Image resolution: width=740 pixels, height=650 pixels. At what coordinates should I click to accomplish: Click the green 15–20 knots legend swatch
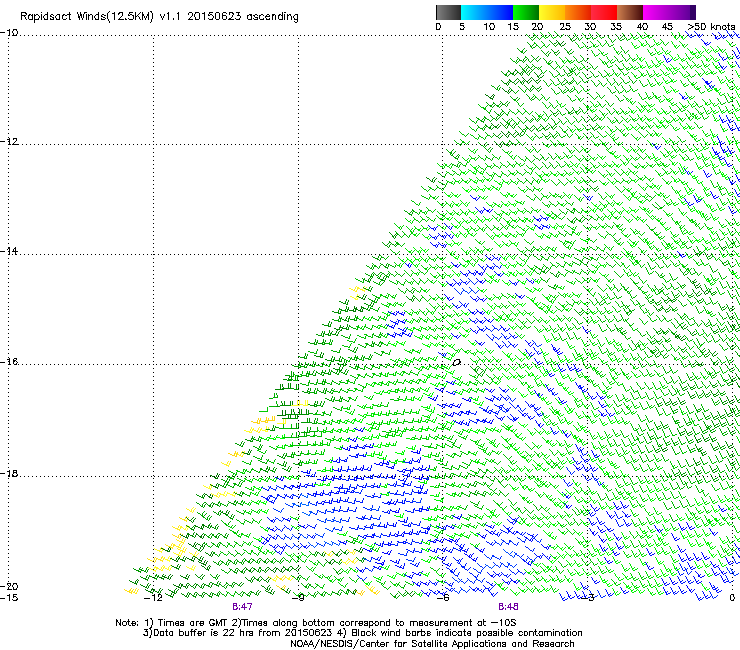click(526, 12)
